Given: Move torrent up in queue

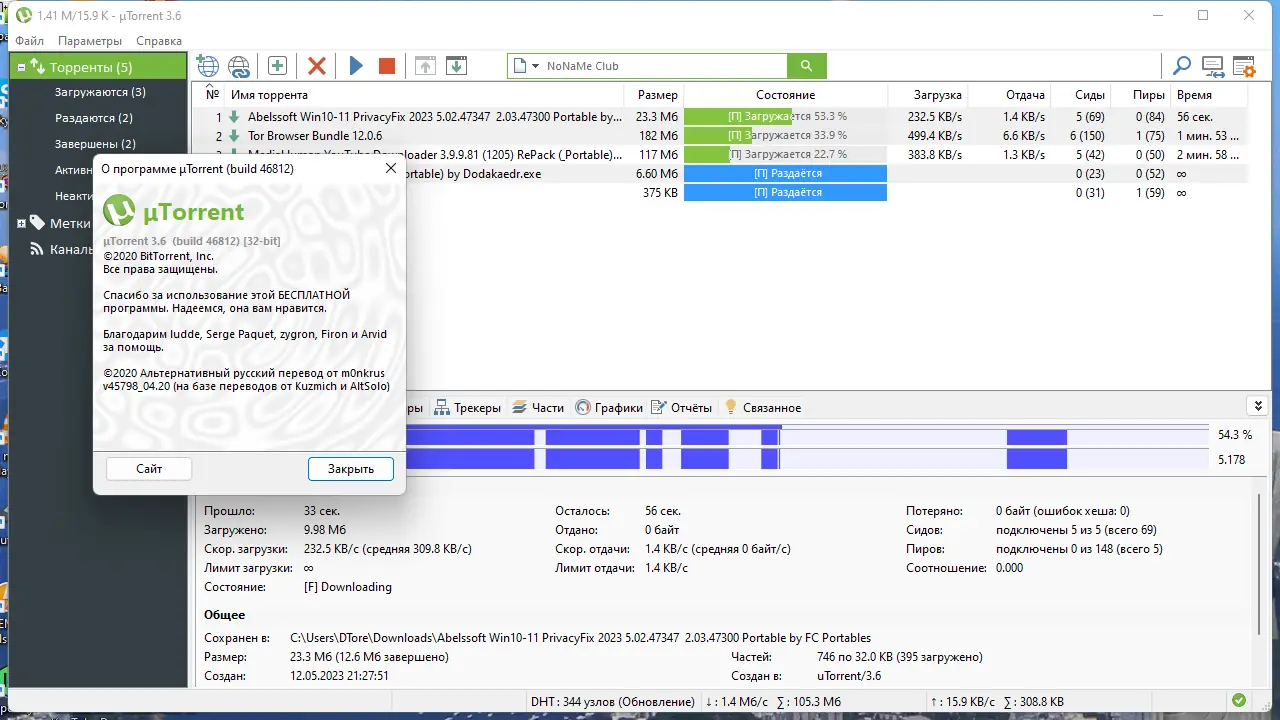Looking at the screenshot, I should click(x=425, y=65).
